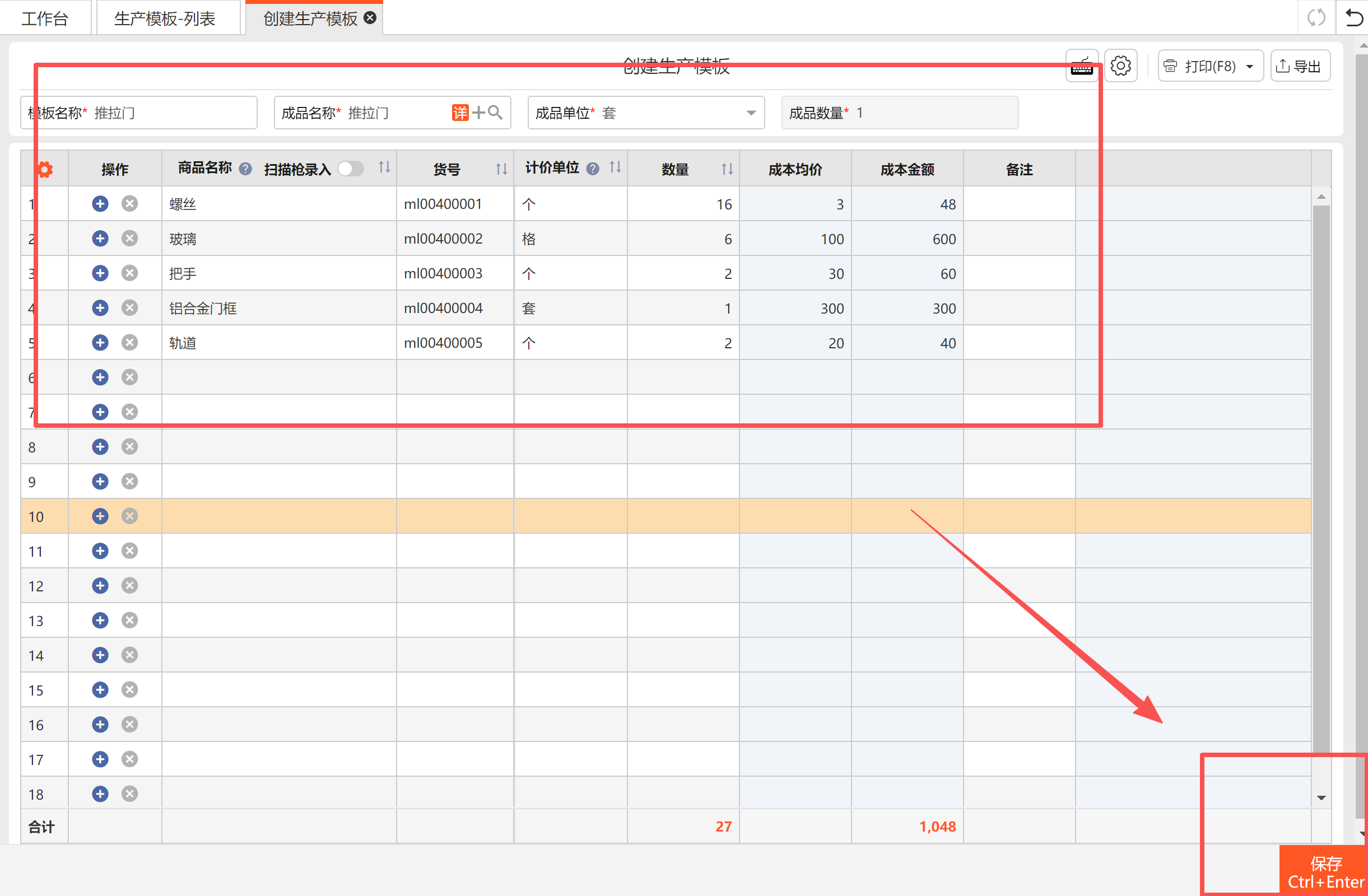Click the 成品数量 input field
This screenshot has width=1368, height=896.
[x=900, y=113]
